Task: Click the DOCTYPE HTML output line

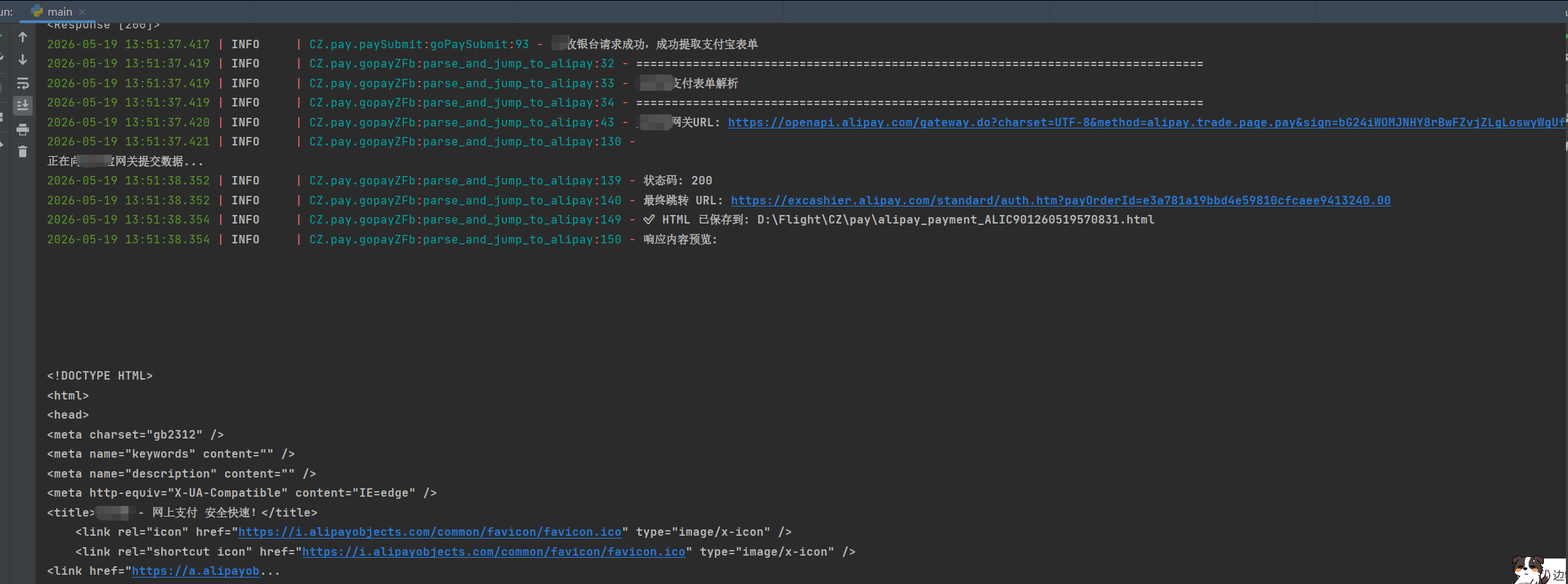Action: coord(100,375)
